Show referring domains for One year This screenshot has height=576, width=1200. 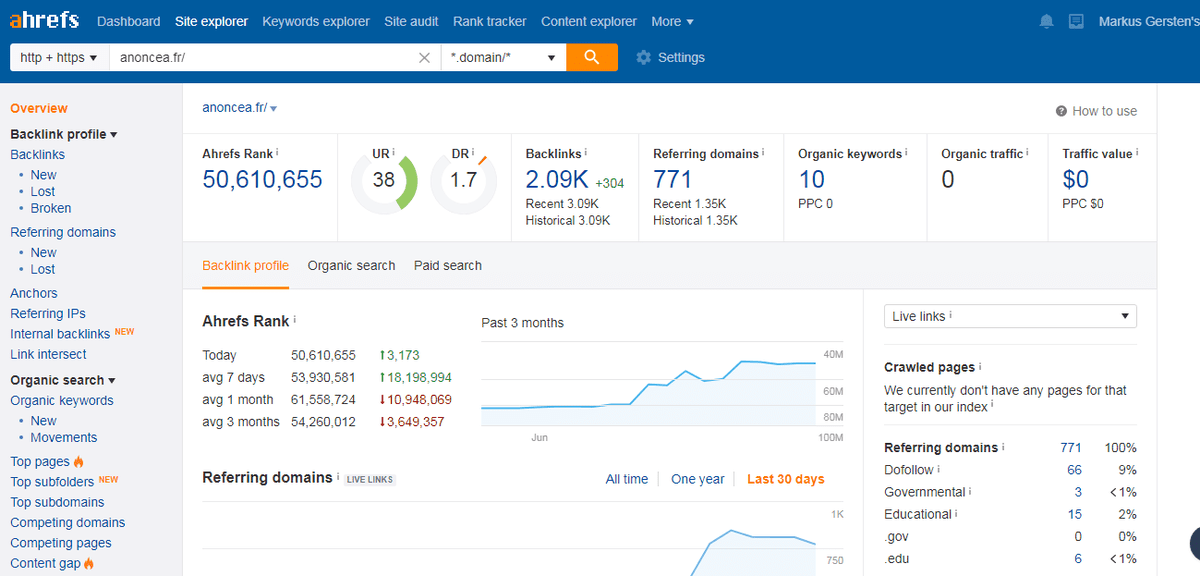click(x=698, y=479)
